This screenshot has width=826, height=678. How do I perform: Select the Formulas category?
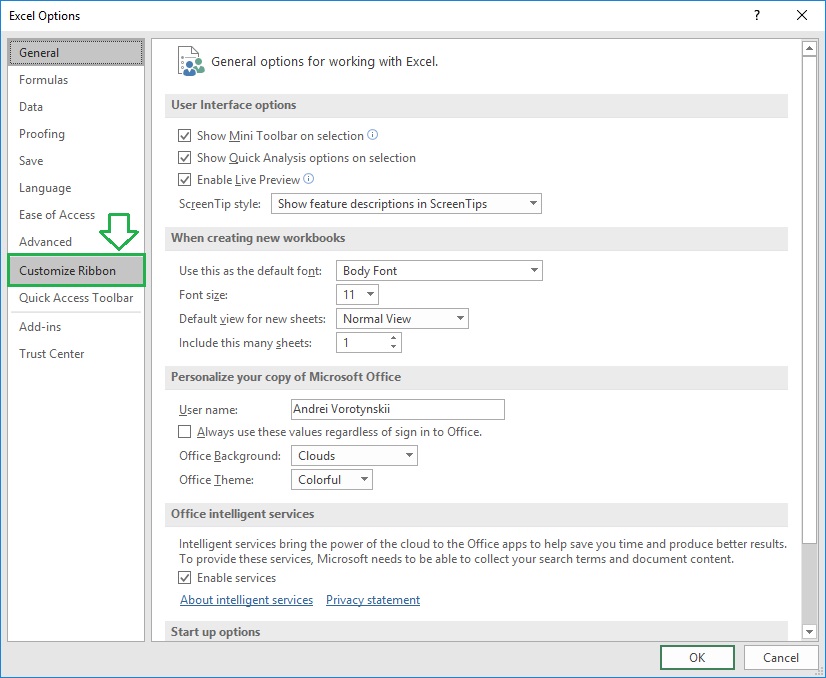coord(76,80)
